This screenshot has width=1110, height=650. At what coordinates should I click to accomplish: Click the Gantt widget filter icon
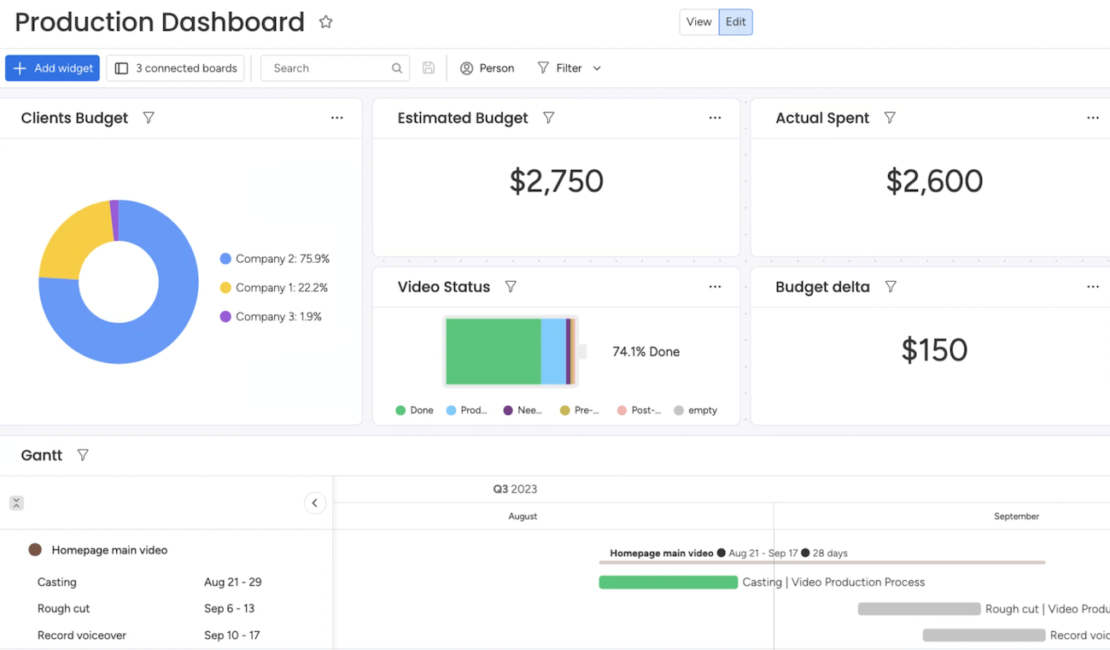pyautogui.click(x=83, y=455)
